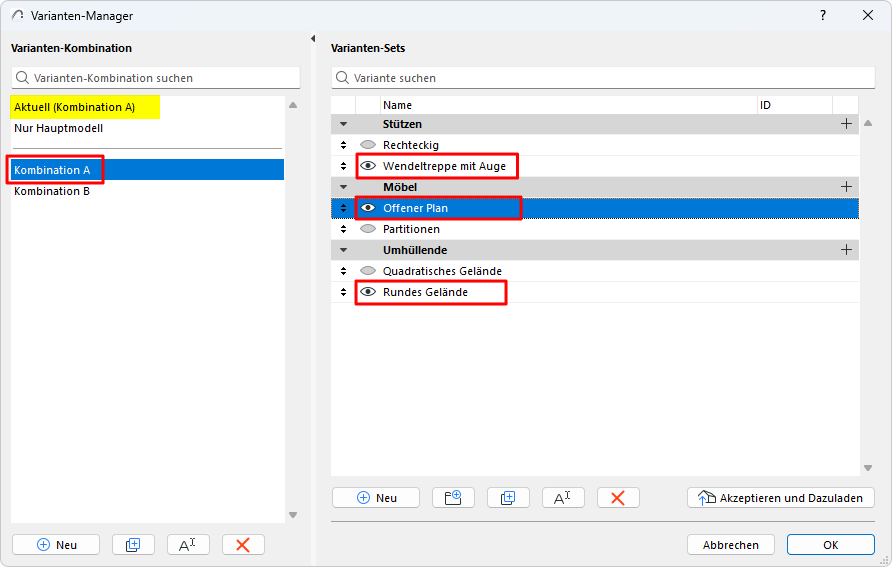The height and width of the screenshot is (567, 892).
Task: Collapse the Möbel variant set
Action: pyautogui.click(x=344, y=187)
